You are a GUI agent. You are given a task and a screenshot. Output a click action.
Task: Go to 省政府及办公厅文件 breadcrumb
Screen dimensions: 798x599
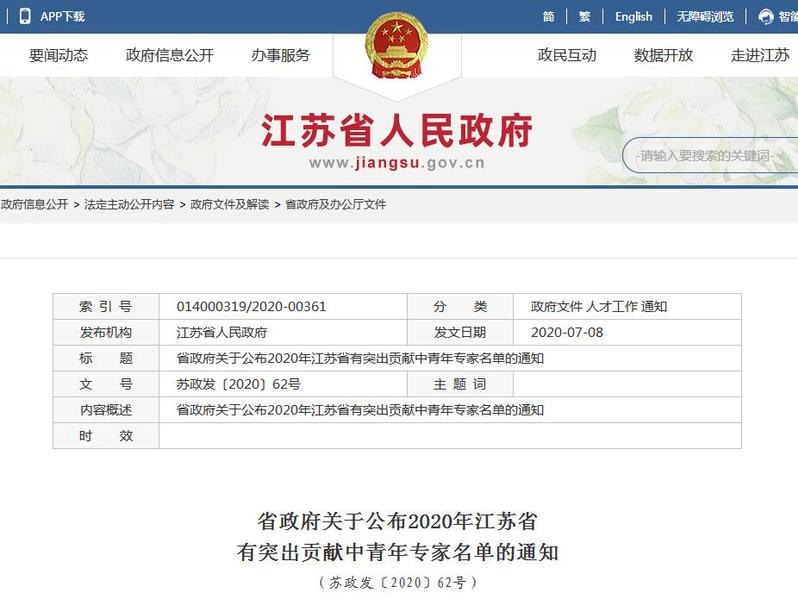tap(335, 204)
